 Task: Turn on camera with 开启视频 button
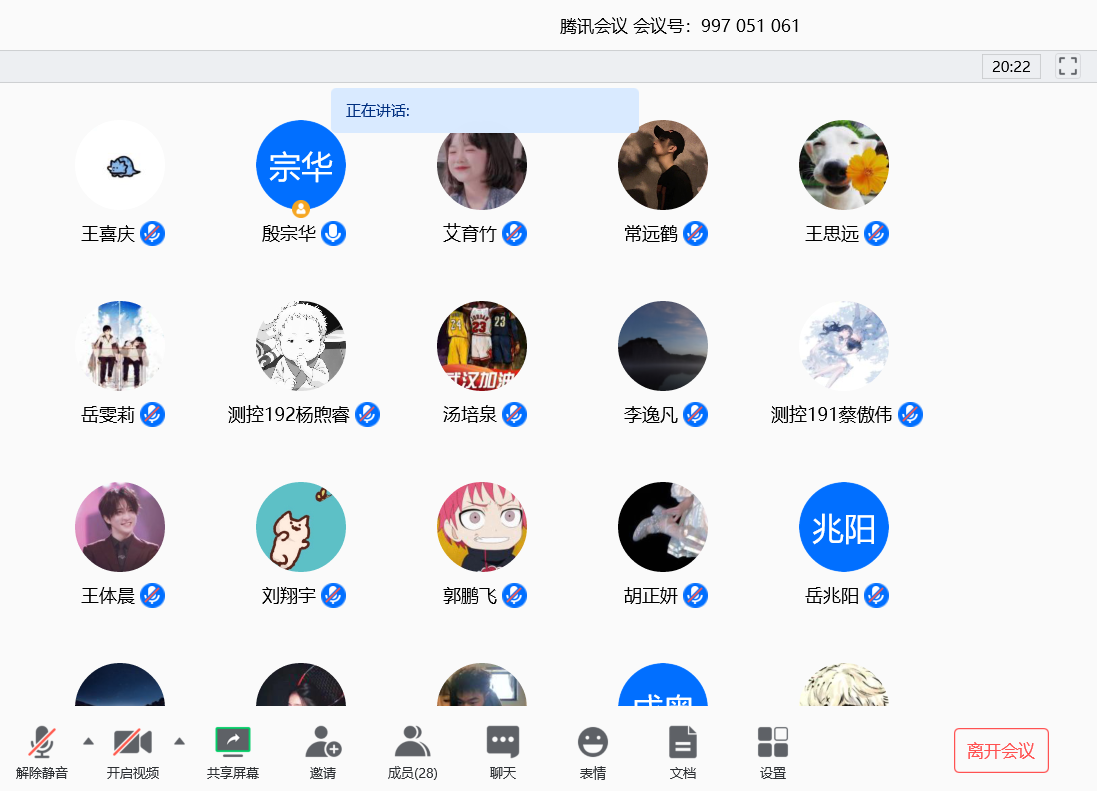132,742
